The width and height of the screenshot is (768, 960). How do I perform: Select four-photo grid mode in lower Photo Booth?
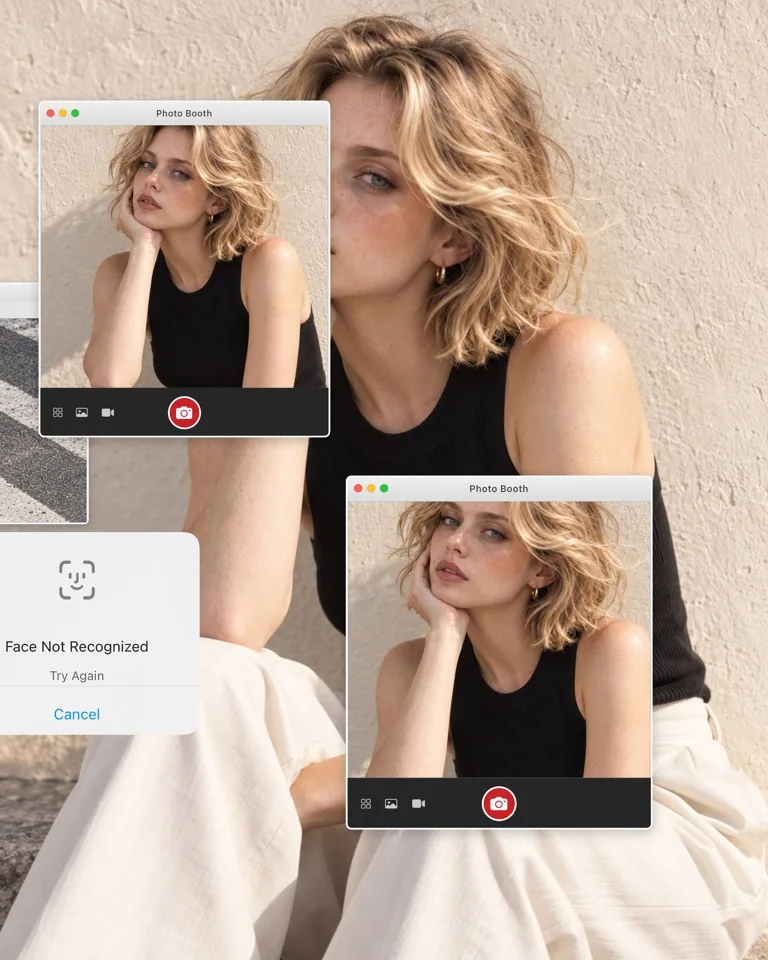click(366, 803)
